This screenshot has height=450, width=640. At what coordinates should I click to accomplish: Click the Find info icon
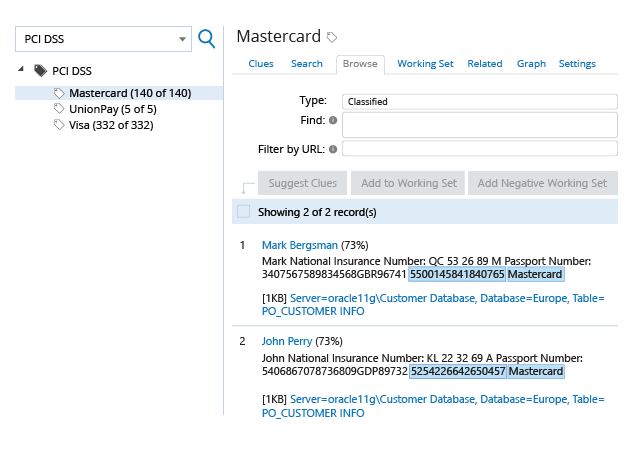click(333, 120)
